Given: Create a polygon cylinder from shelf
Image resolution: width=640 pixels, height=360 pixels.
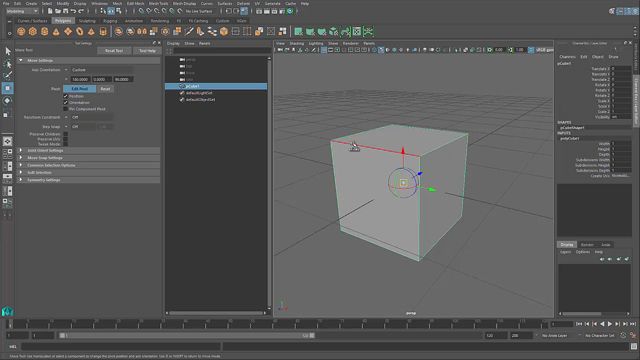Looking at the screenshot, I should [44, 31].
